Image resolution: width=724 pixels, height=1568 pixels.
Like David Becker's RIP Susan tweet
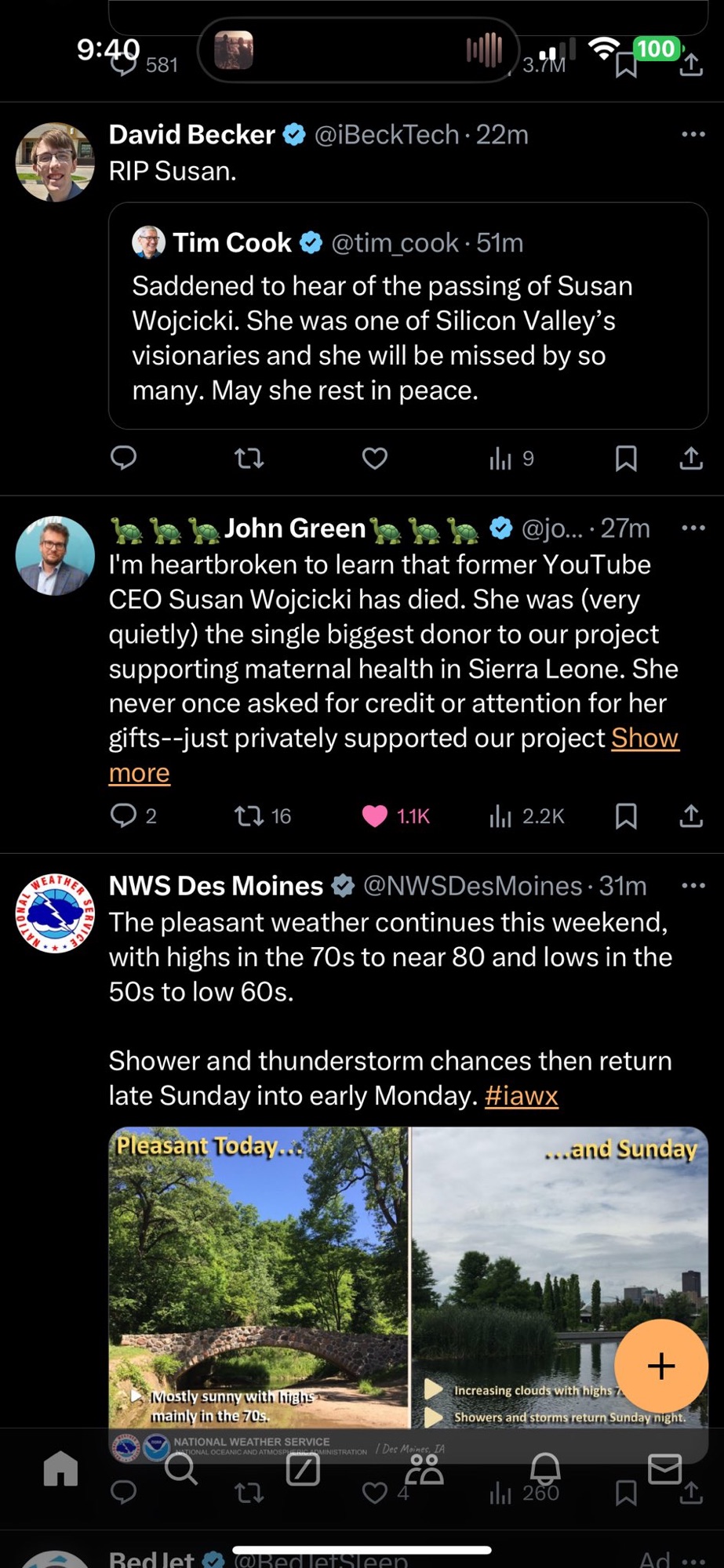[x=375, y=458]
